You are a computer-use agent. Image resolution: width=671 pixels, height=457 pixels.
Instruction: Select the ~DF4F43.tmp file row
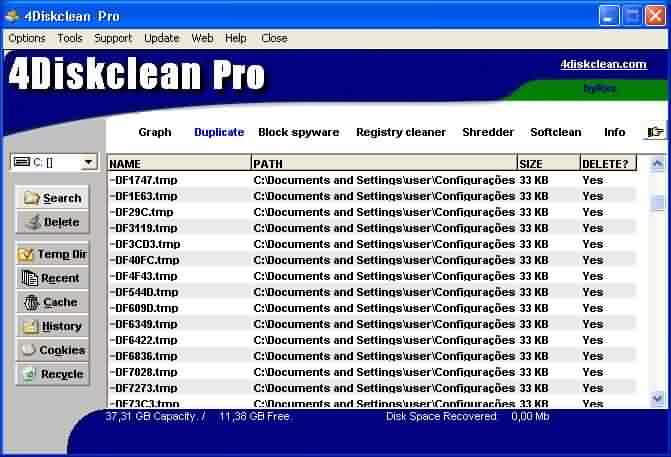point(371,276)
